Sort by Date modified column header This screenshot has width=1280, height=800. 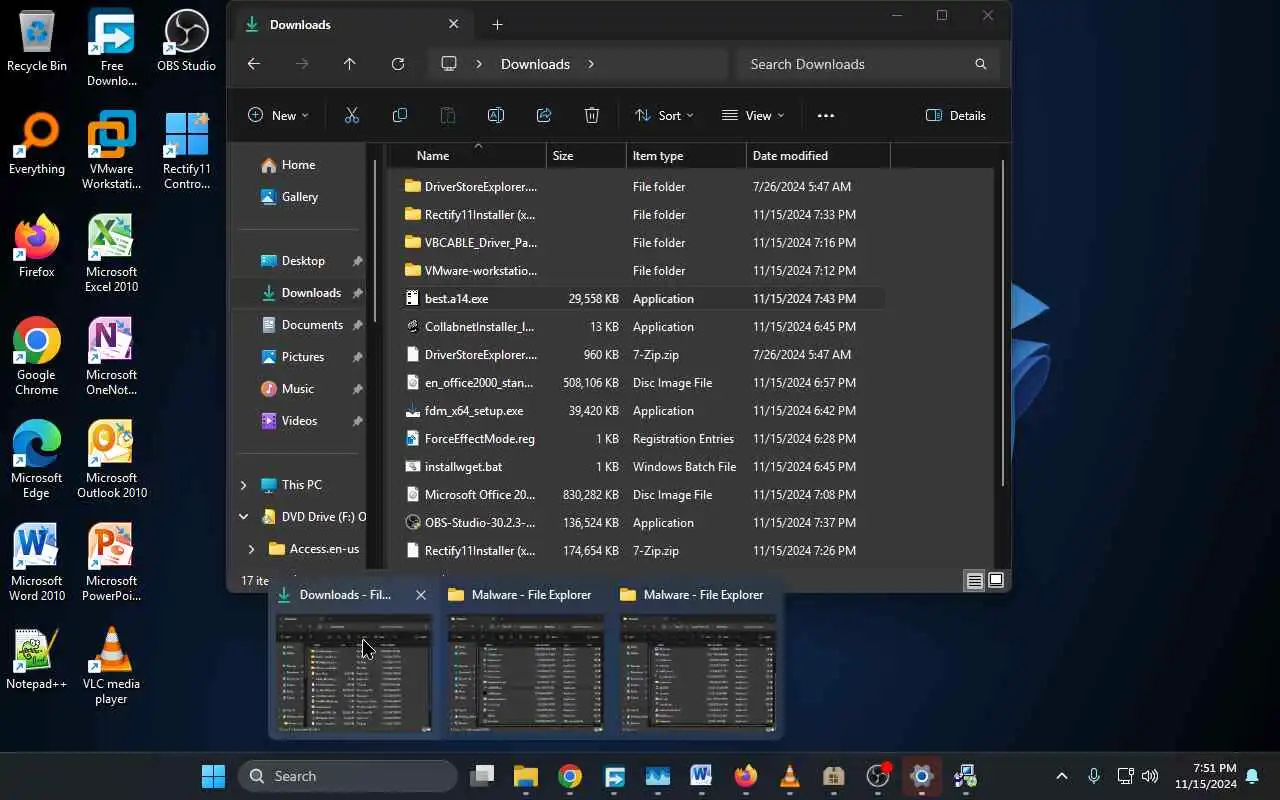[x=818, y=155]
